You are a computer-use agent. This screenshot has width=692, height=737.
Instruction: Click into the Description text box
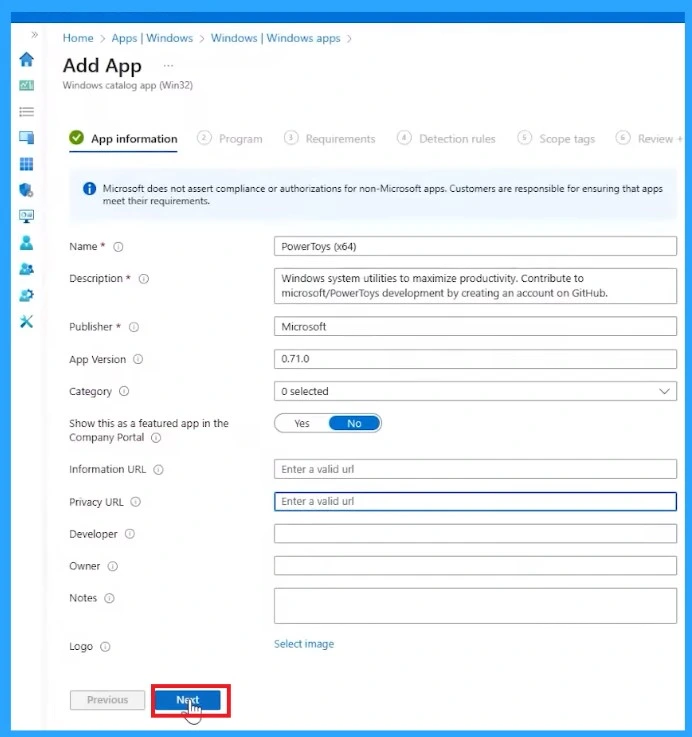pos(475,286)
